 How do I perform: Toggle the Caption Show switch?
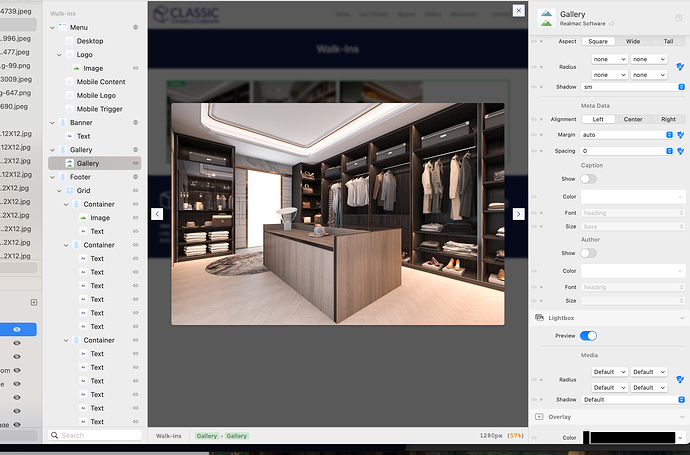point(588,179)
